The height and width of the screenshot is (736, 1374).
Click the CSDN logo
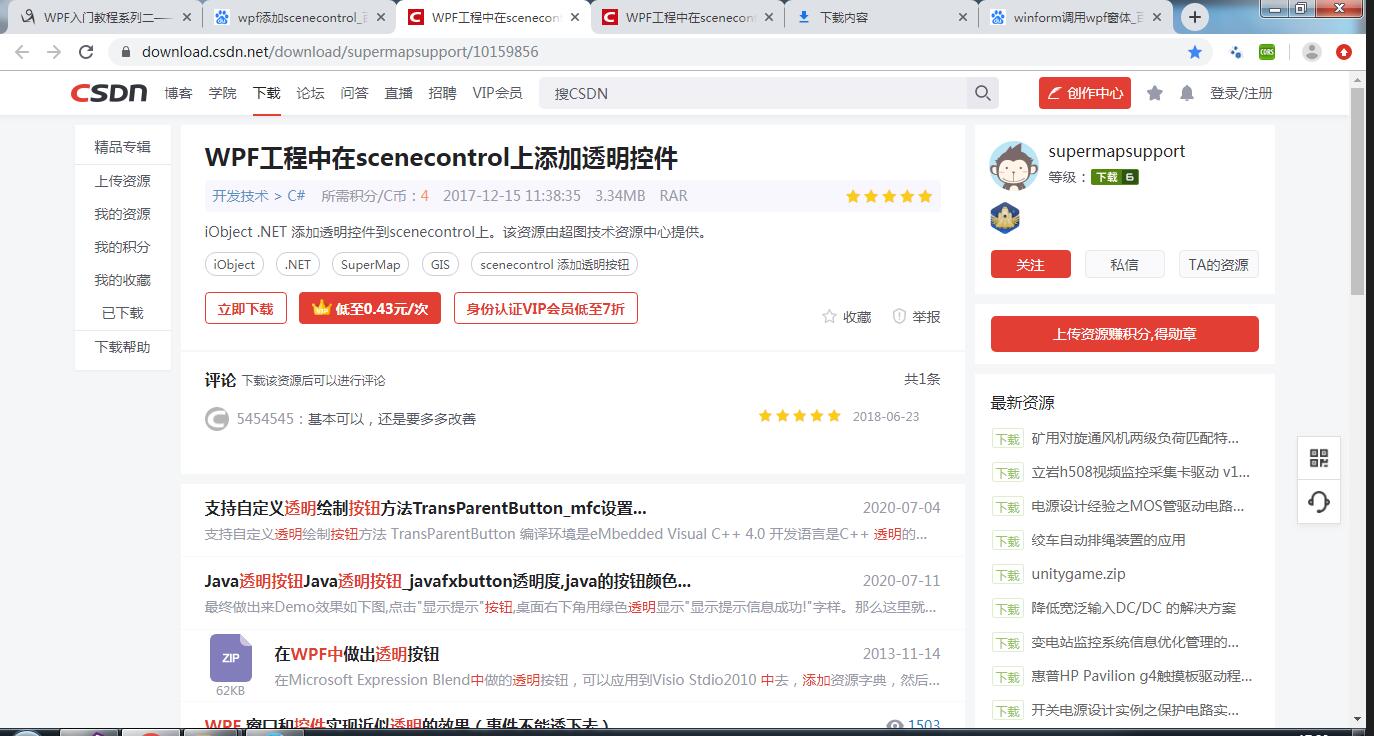[x=109, y=93]
